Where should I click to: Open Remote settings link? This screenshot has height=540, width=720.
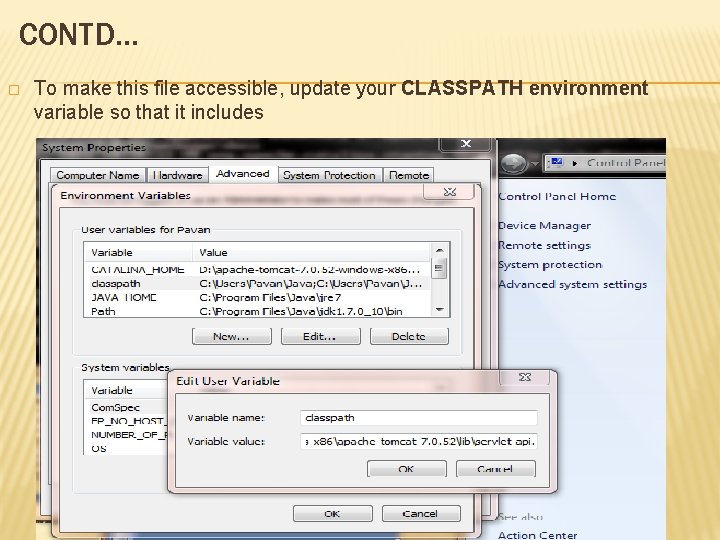[x=545, y=245]
